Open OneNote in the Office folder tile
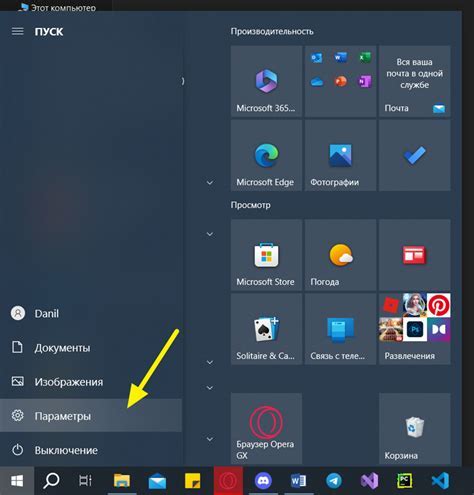474x495 pixels. (x=364, y=81)
